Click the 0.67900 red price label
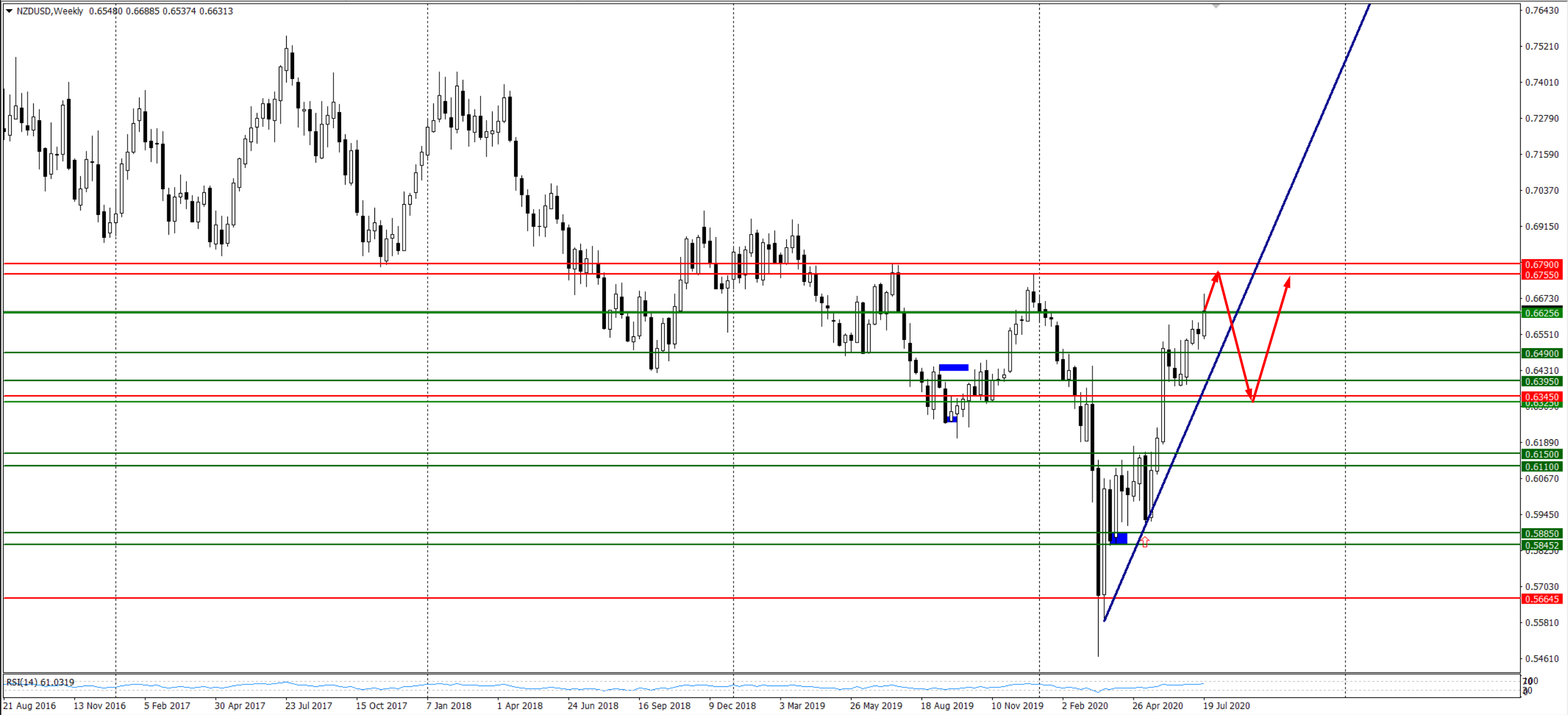Image resolution: width=1568 pixels, height=715 pixels. pos(1542,265)
